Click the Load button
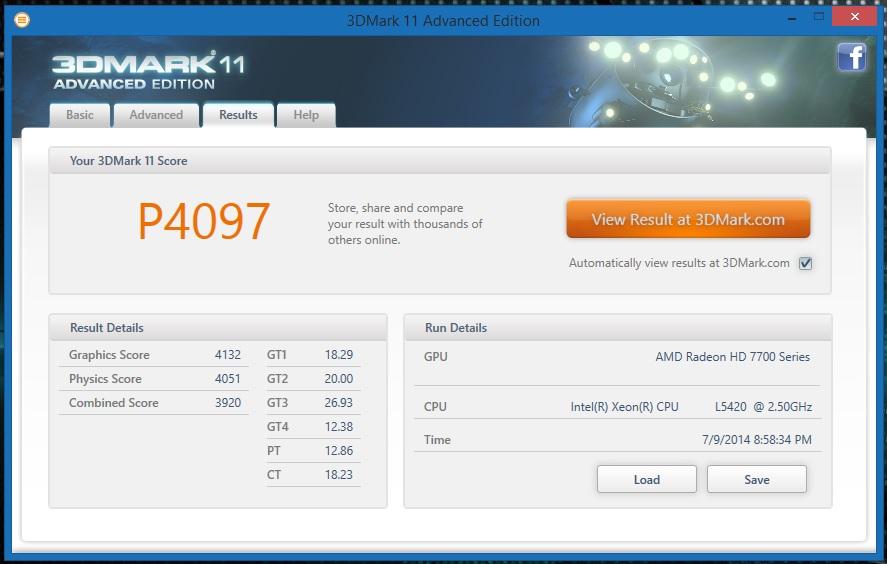The image size is (887, 564). click(x=647, y=480)
